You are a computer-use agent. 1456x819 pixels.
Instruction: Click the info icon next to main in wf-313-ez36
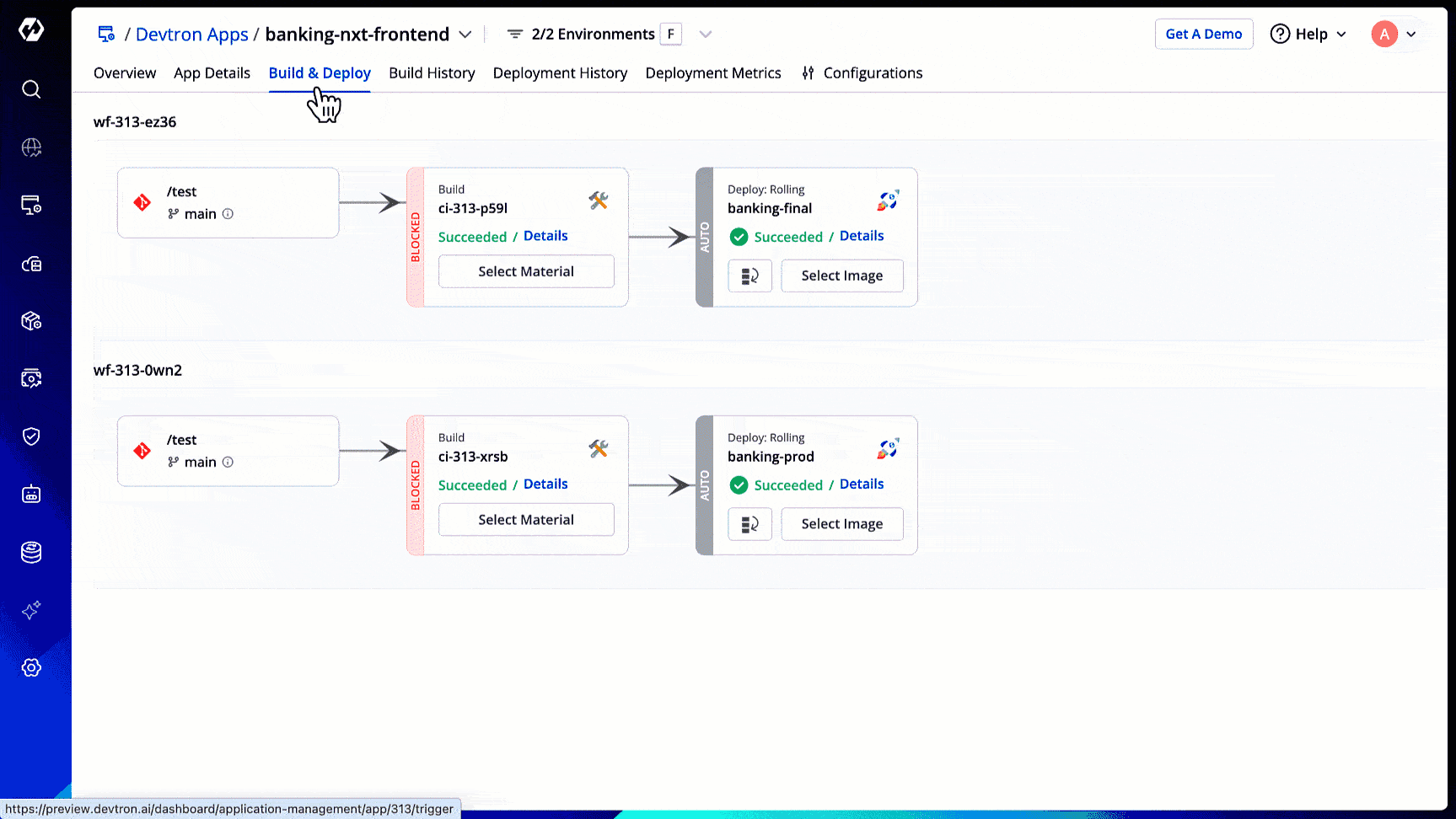228,214
